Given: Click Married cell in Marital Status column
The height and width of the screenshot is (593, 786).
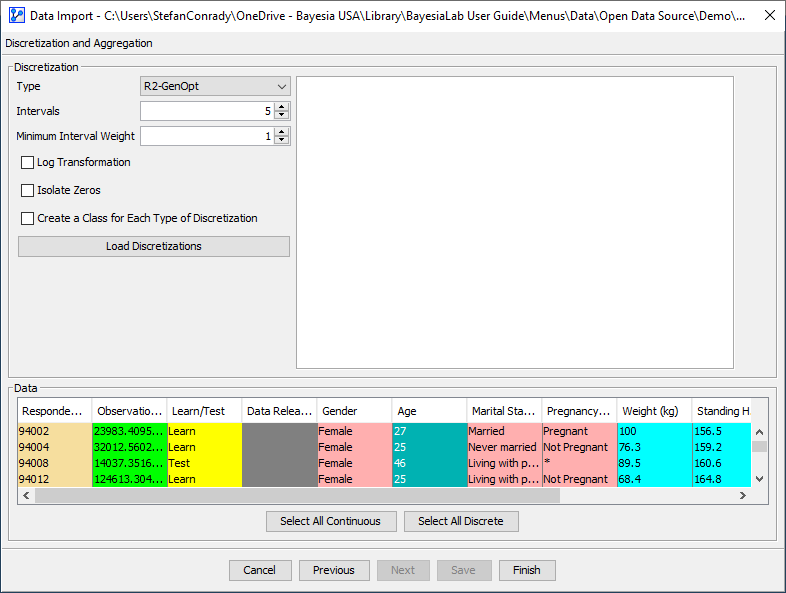Looking at the screenshot, I should click(504, 431).
